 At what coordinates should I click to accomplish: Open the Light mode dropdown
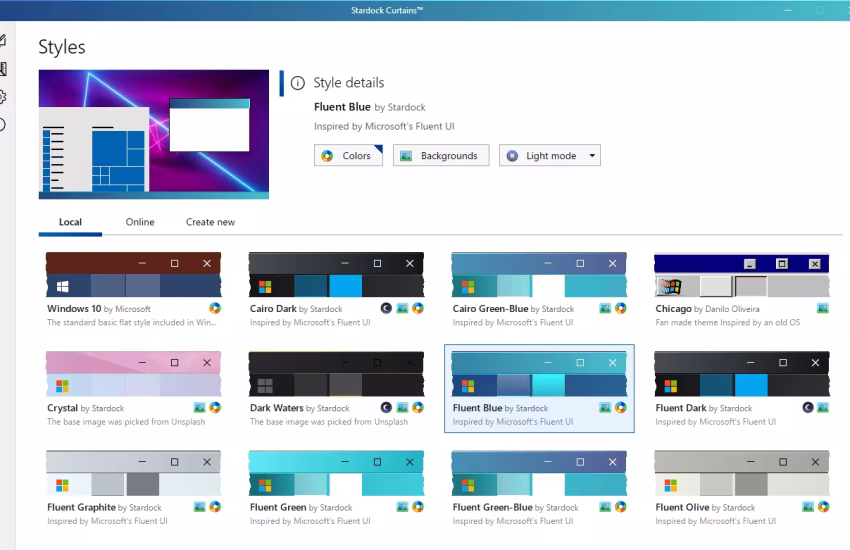[x=550, y=156]
